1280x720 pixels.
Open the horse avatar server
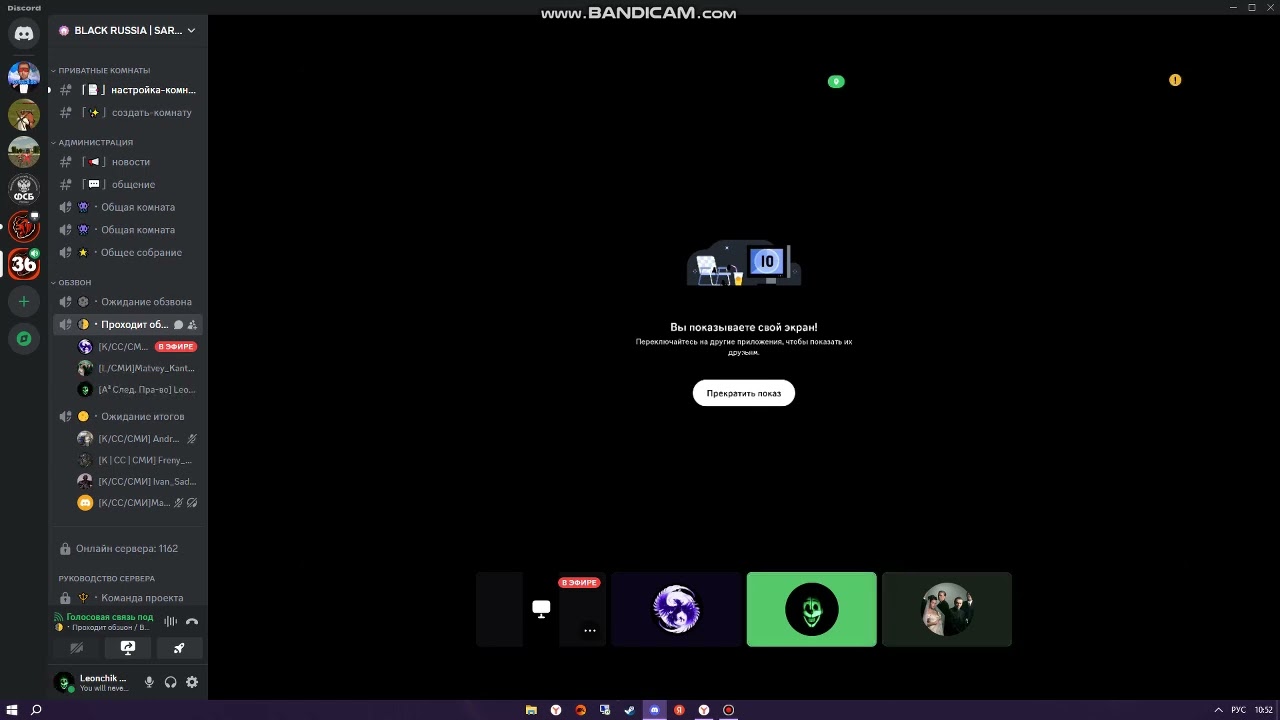(x=24, y=113)
